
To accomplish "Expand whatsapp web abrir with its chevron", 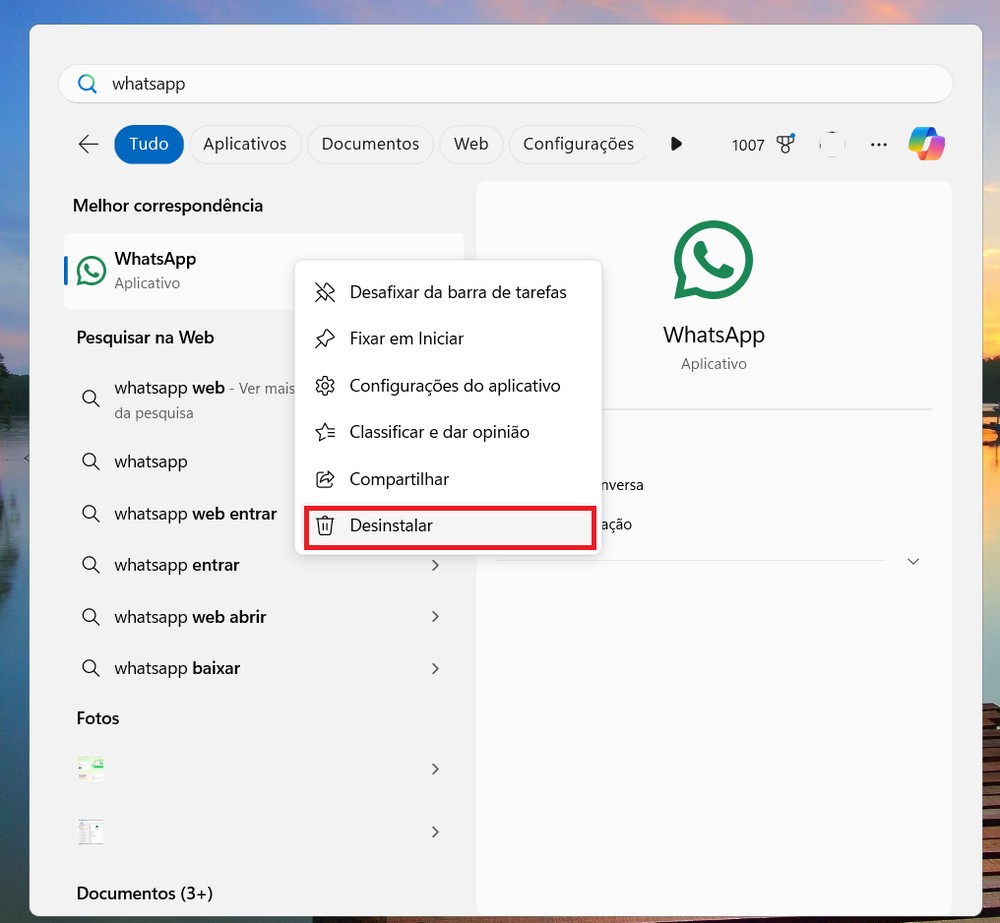I will pyautogui.click(x=435, y=617).
